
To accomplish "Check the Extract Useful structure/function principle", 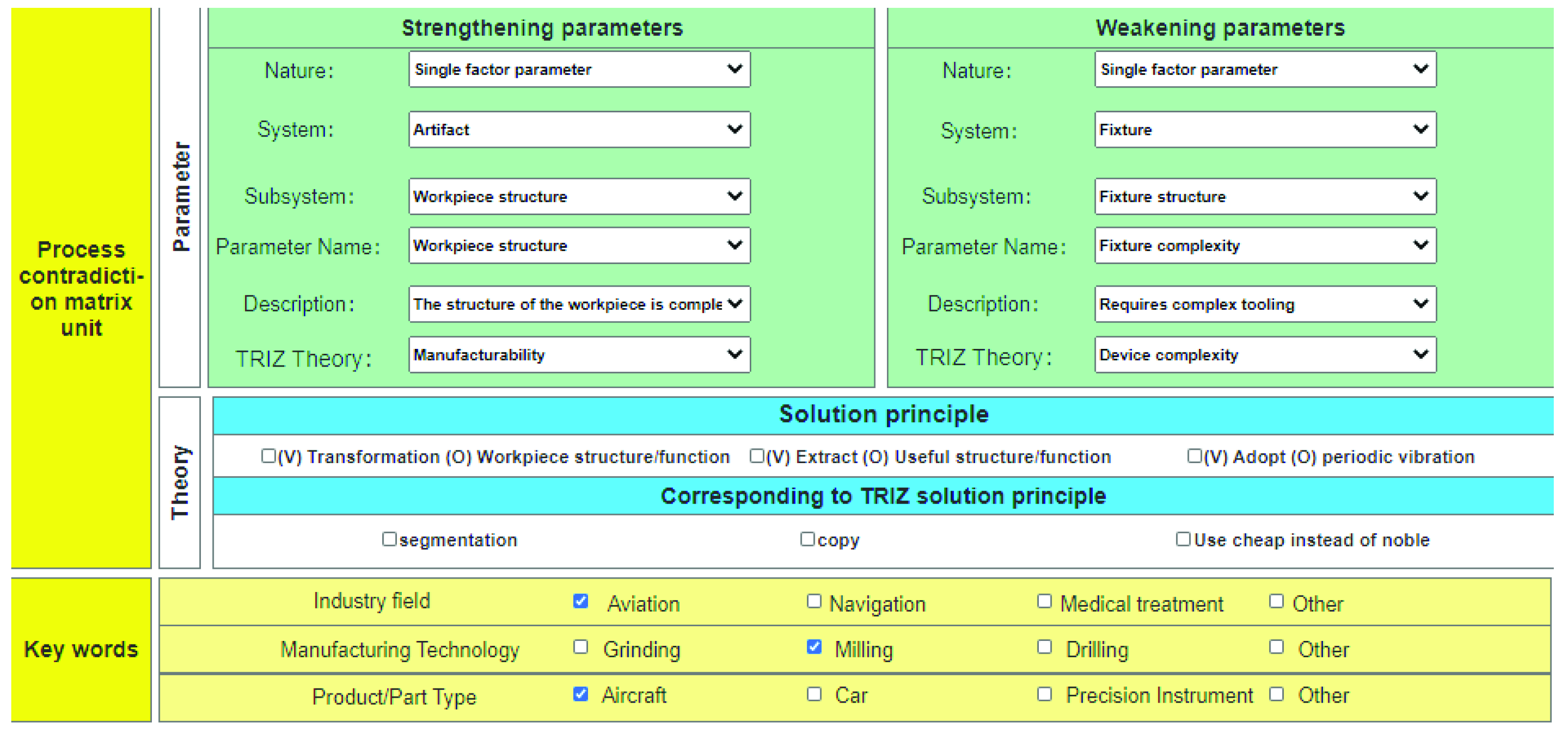I will (x=757, y=456).
